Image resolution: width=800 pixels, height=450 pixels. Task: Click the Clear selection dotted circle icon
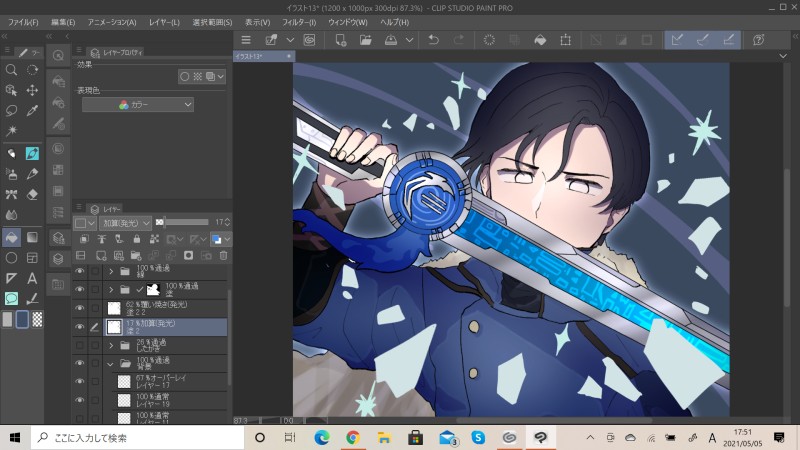pyautogui.click(x=489, y=40)
